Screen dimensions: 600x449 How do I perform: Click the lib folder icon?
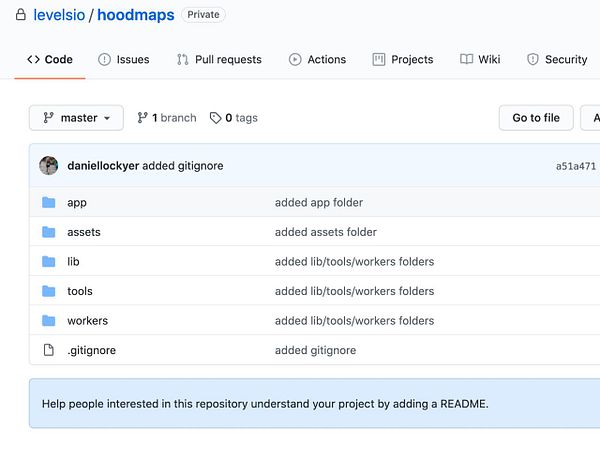48,262
